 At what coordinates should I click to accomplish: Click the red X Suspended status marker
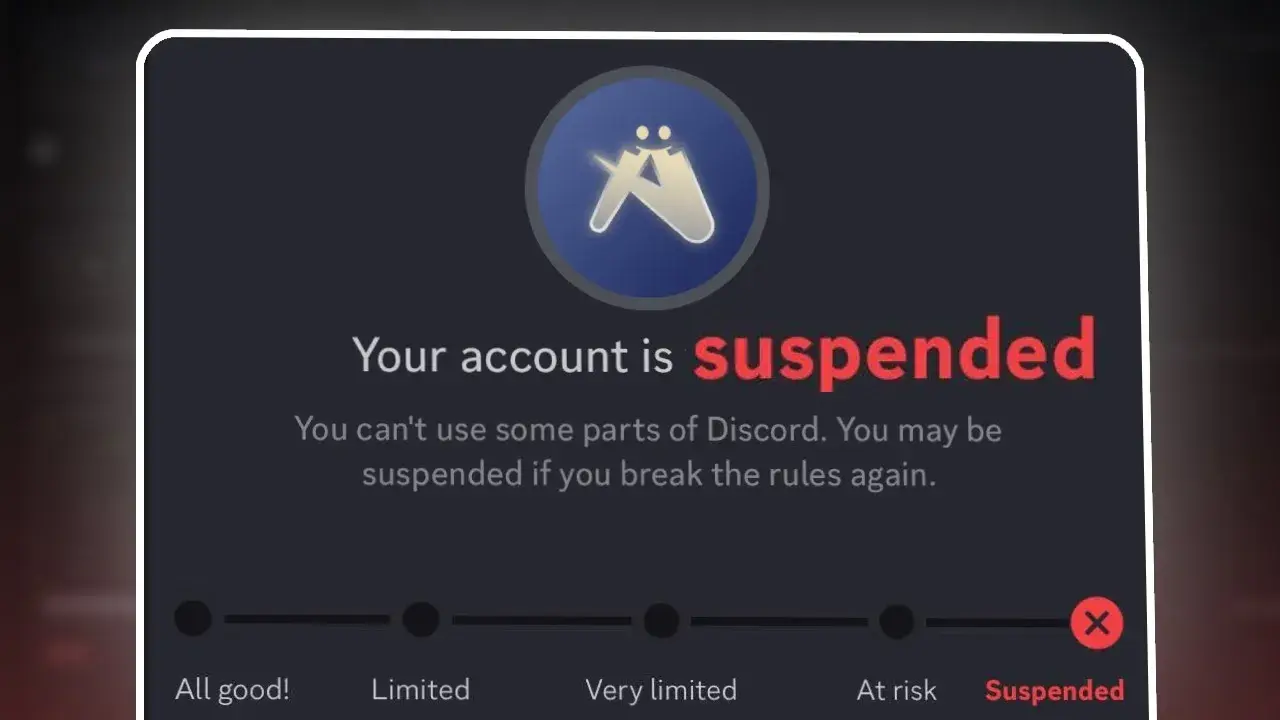tap(1096, 623)
